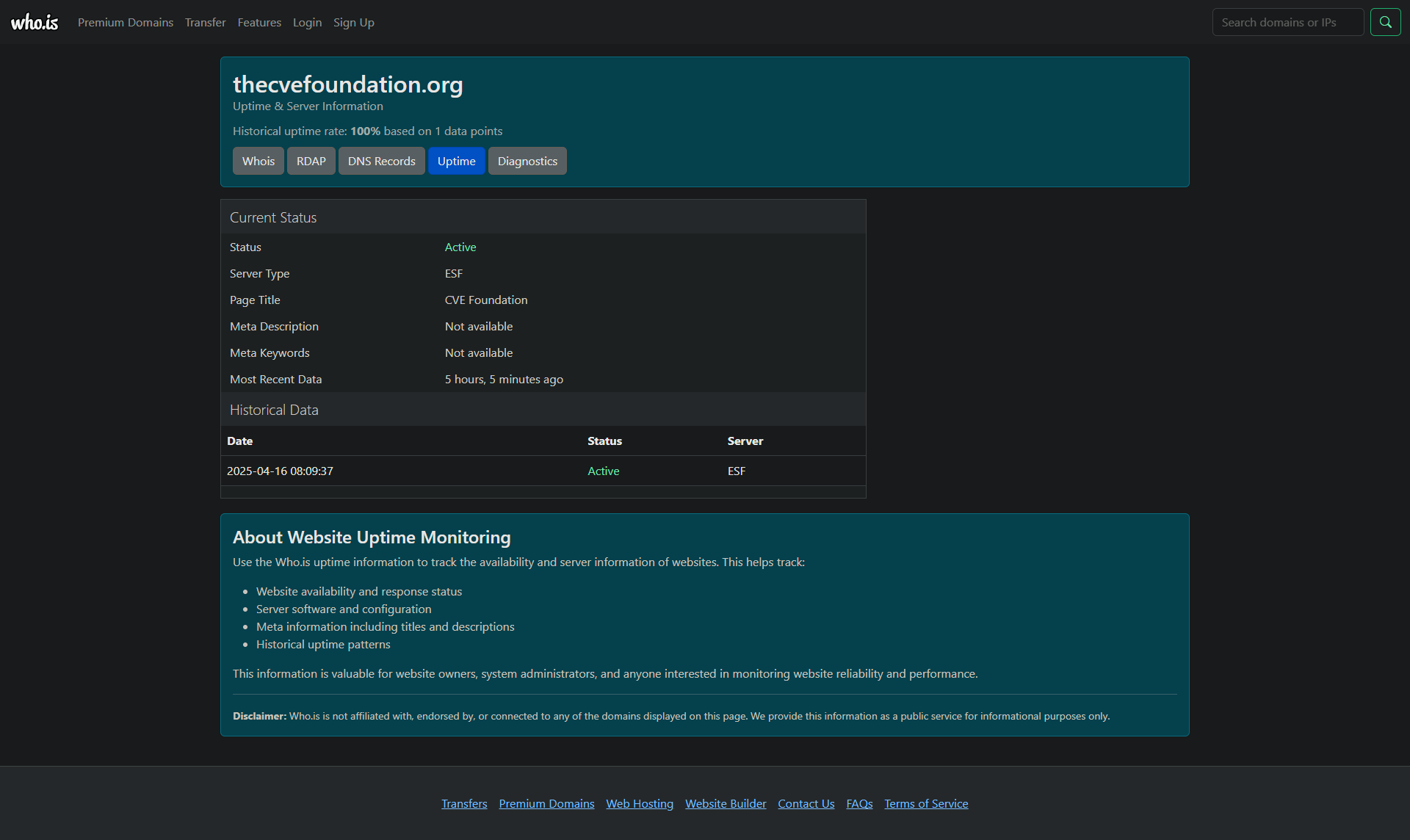This screenshot has height=840, width=1410.
Task: Switch to the Whois tab
Action: coord(258,161)
